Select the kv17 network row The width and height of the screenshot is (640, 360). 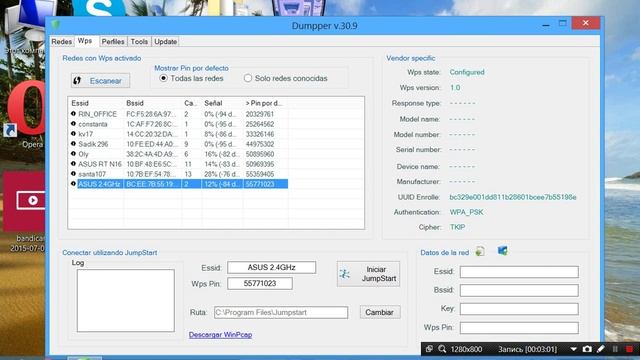(x=179, y=134)
